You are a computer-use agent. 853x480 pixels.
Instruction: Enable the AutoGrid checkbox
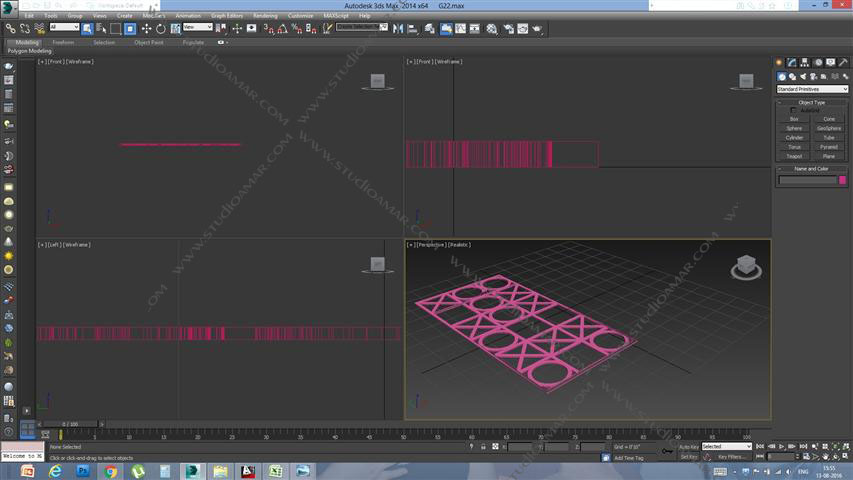[794, 110]
